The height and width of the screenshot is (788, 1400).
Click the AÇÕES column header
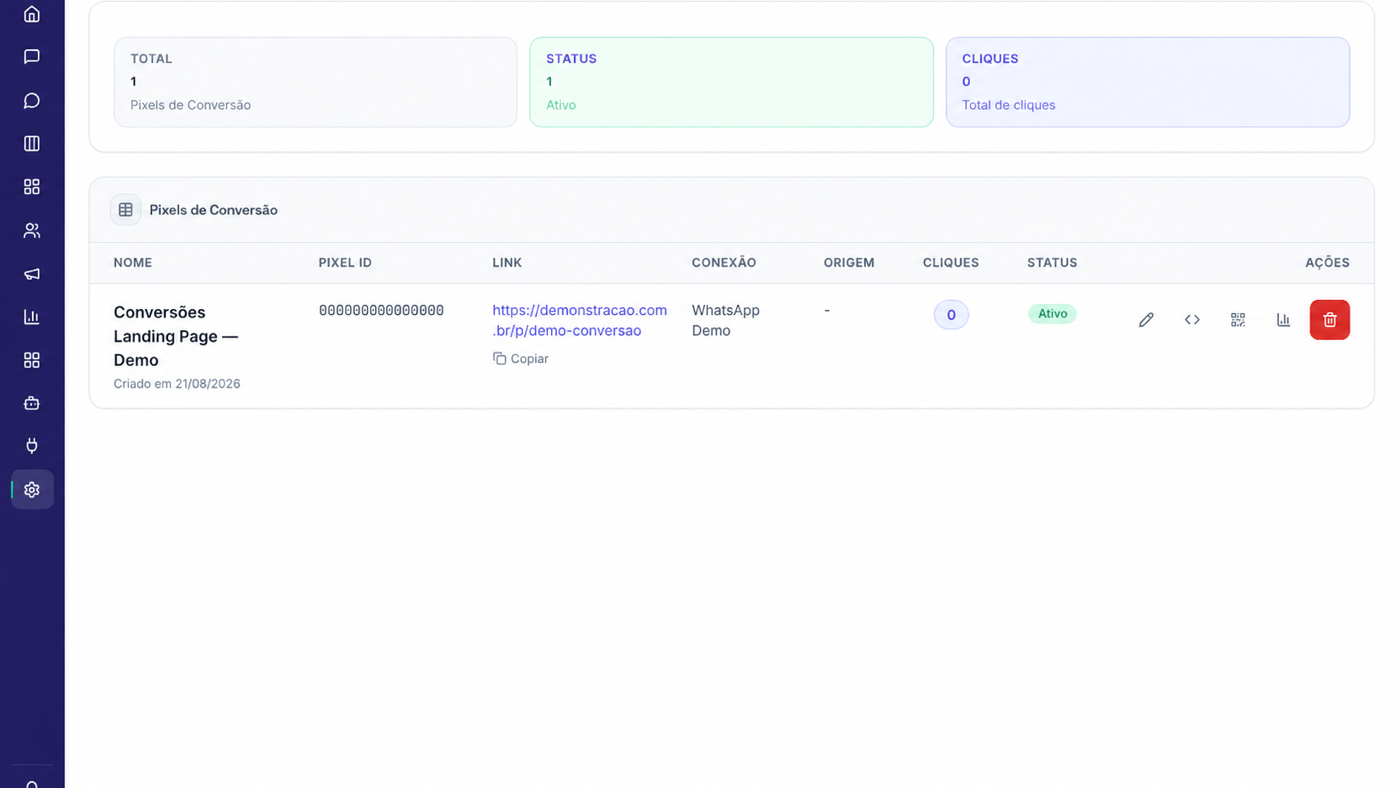click(x=1327, y=263)
